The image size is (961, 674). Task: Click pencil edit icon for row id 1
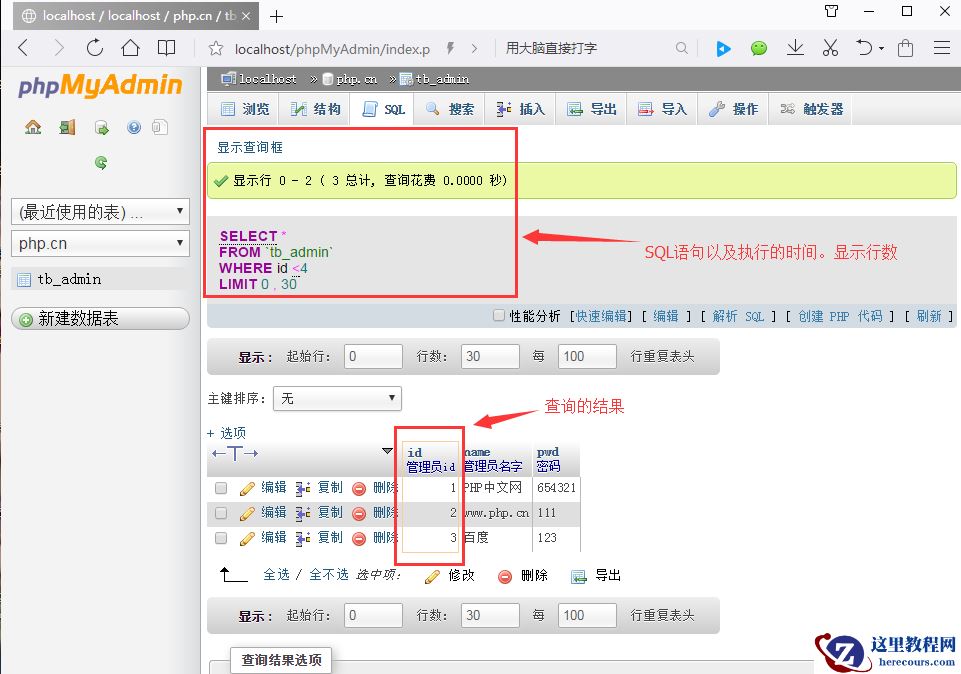point(247,488)
